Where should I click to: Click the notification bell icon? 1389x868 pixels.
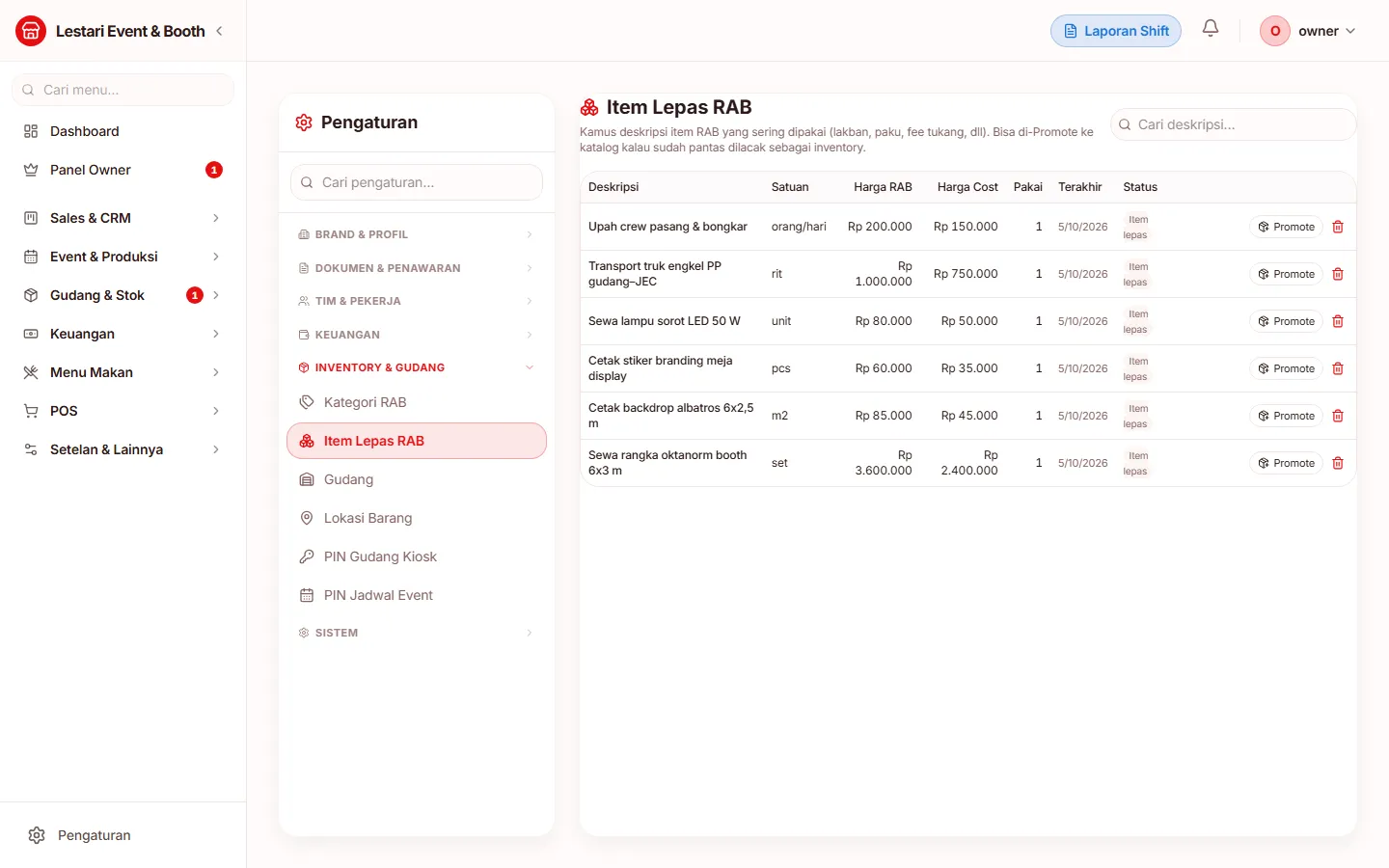[1211, 29]
